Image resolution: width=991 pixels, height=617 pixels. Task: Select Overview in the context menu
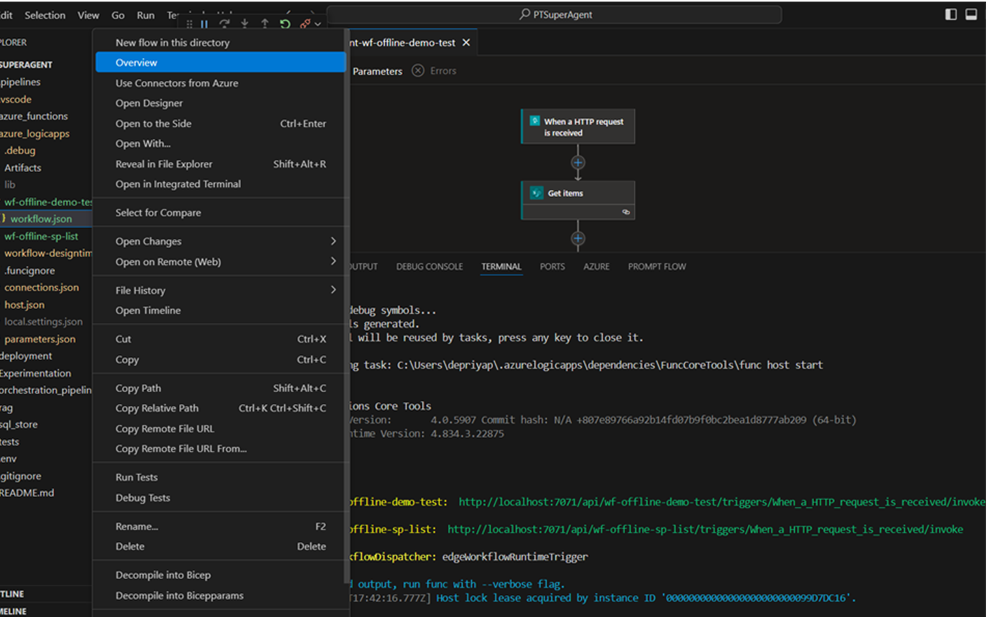pyautogui.click(x=221, y=63)
